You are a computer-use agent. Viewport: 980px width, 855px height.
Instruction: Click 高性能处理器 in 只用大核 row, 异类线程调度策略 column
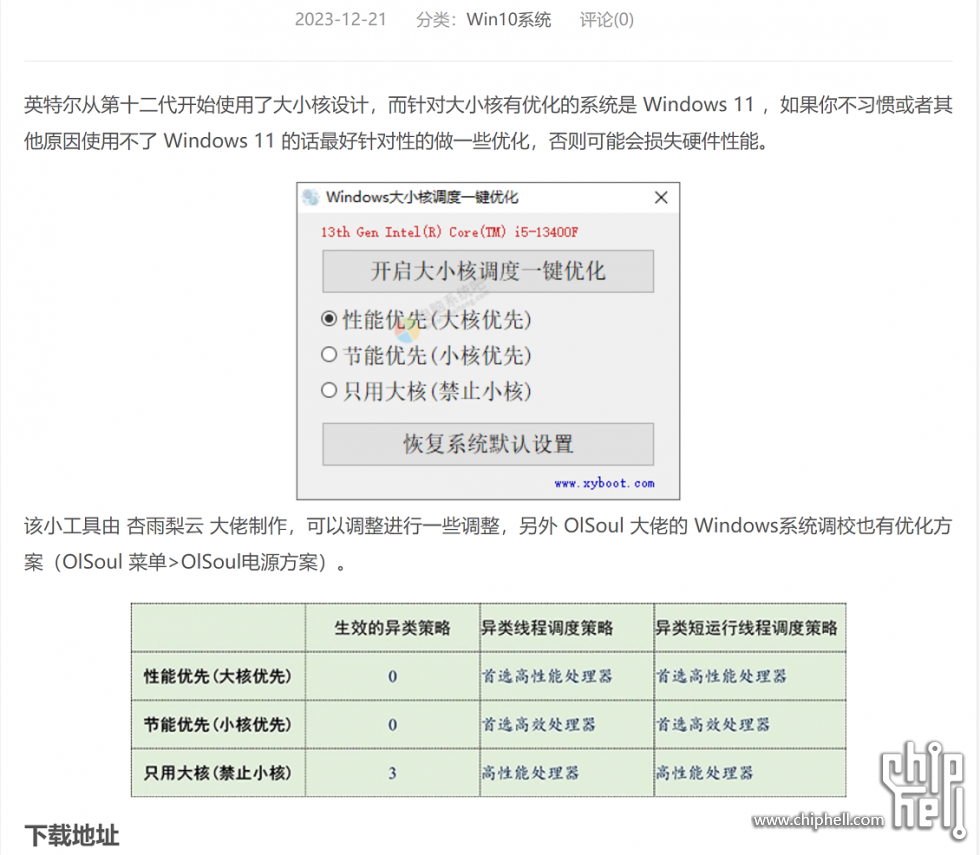(530, 773)
